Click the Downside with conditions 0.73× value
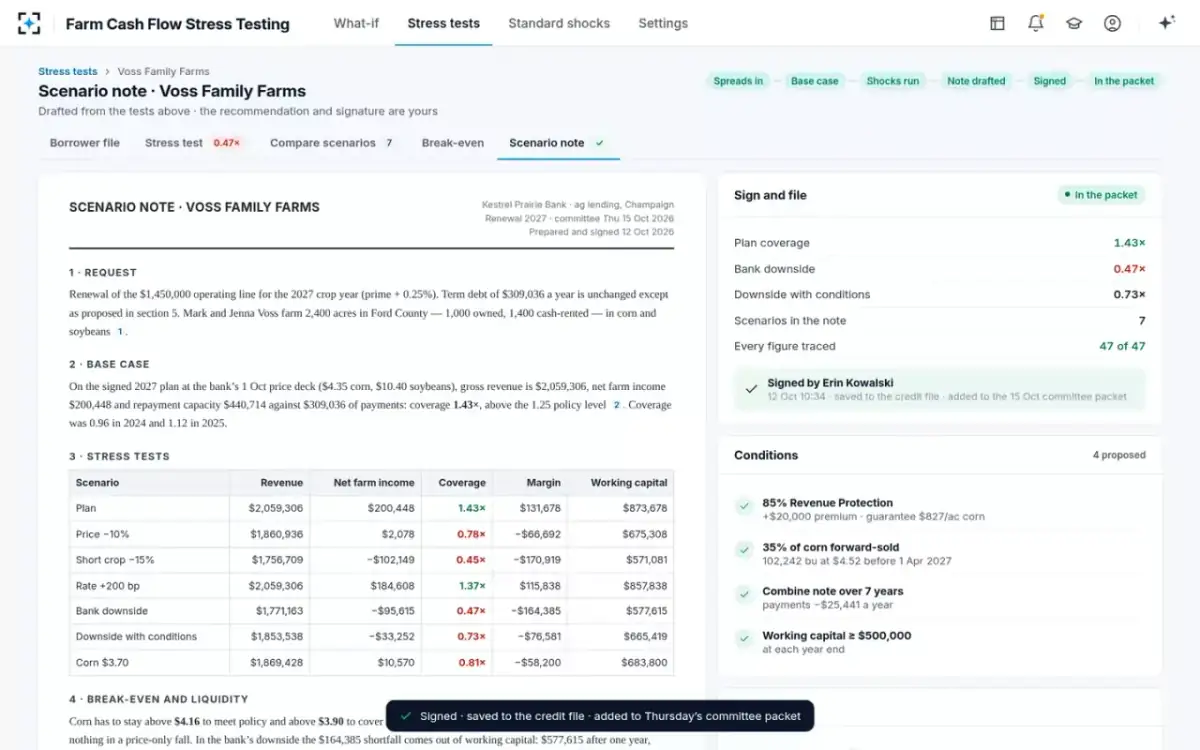This screenshot has width=1200, height=750. [1129, 295]
